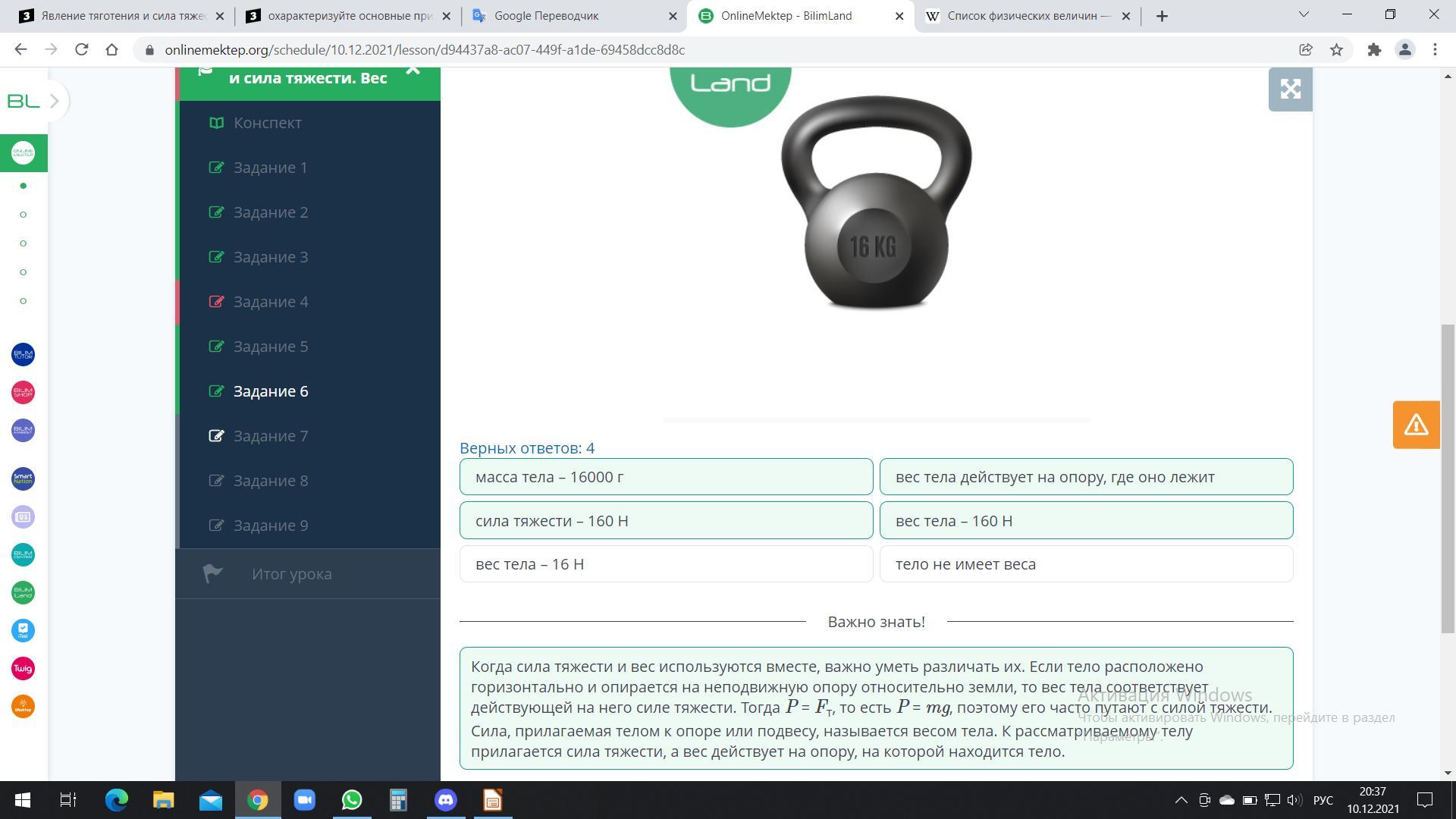1456x819 pixels.
Task: Open Задание 7 in lesson menu
Action: (x=271, y=436)
